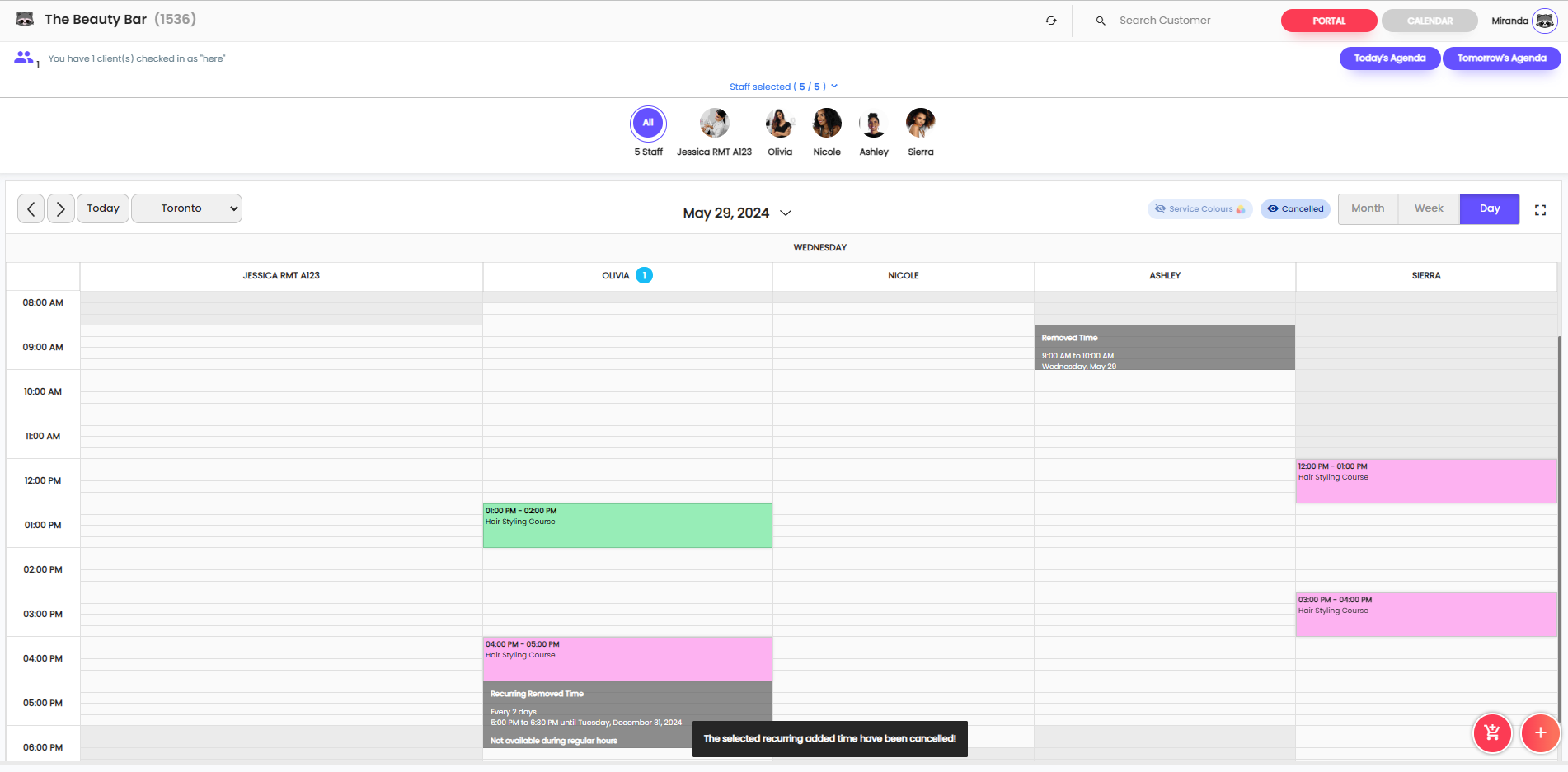Click the NICOLE column header

[x=903, y=276]
